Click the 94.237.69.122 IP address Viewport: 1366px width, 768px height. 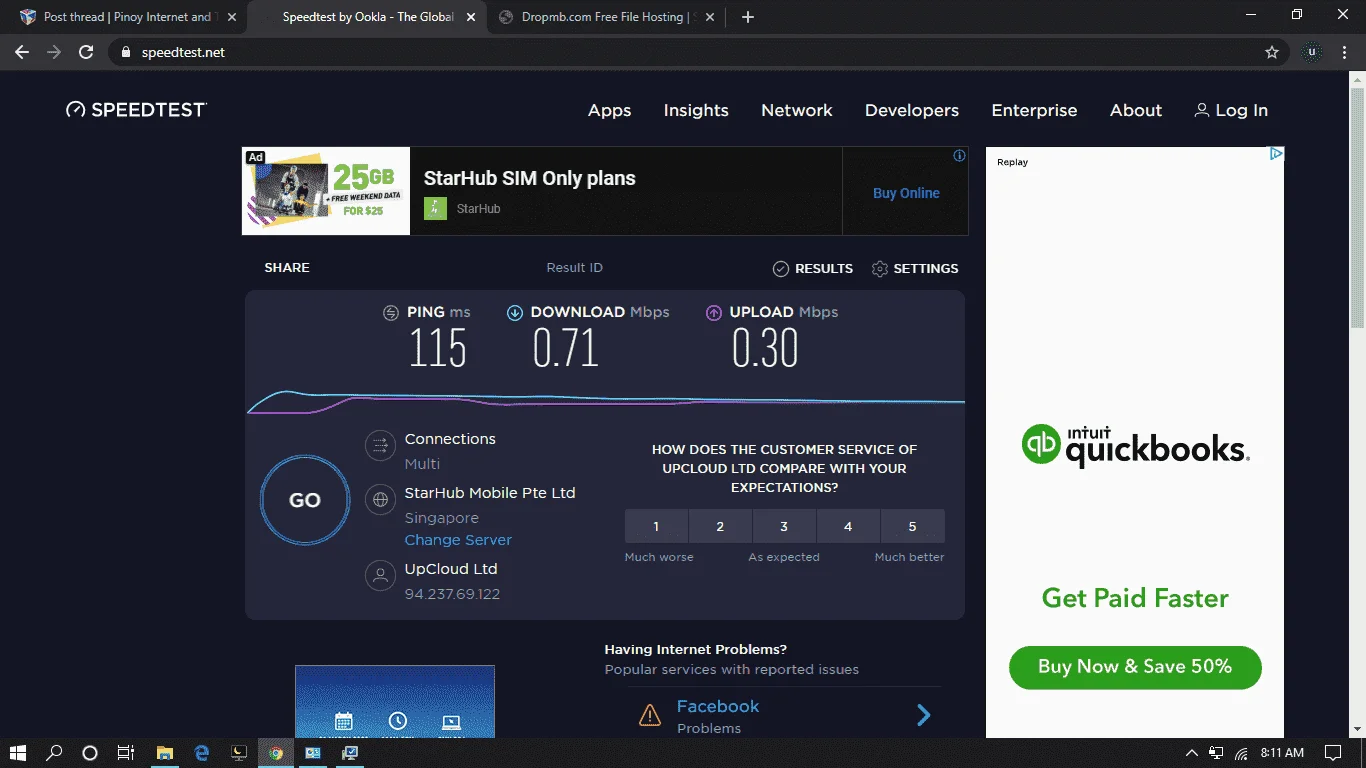coord(452,594)
